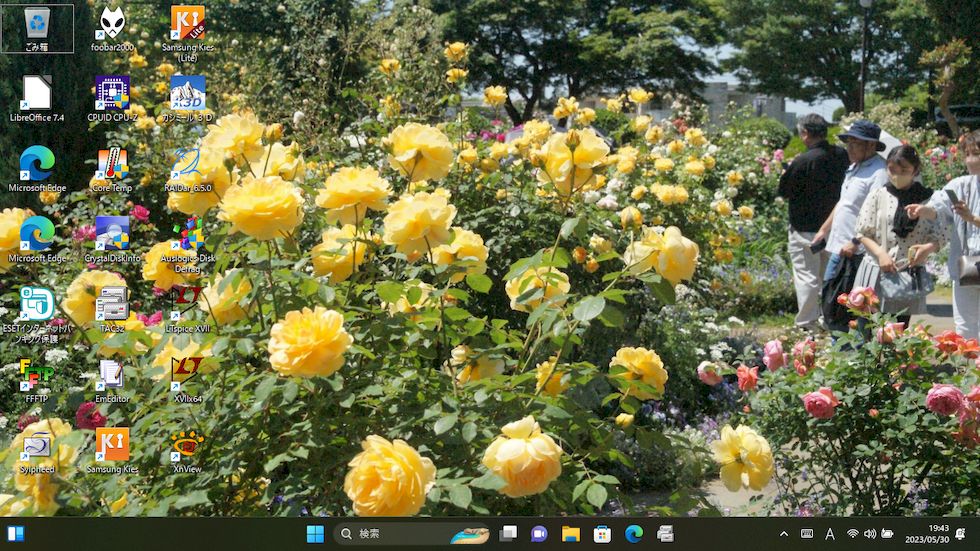The image size is (980, 551).
Task: Click the Windows Start button in taskbar center
Action: click(315, 534)
